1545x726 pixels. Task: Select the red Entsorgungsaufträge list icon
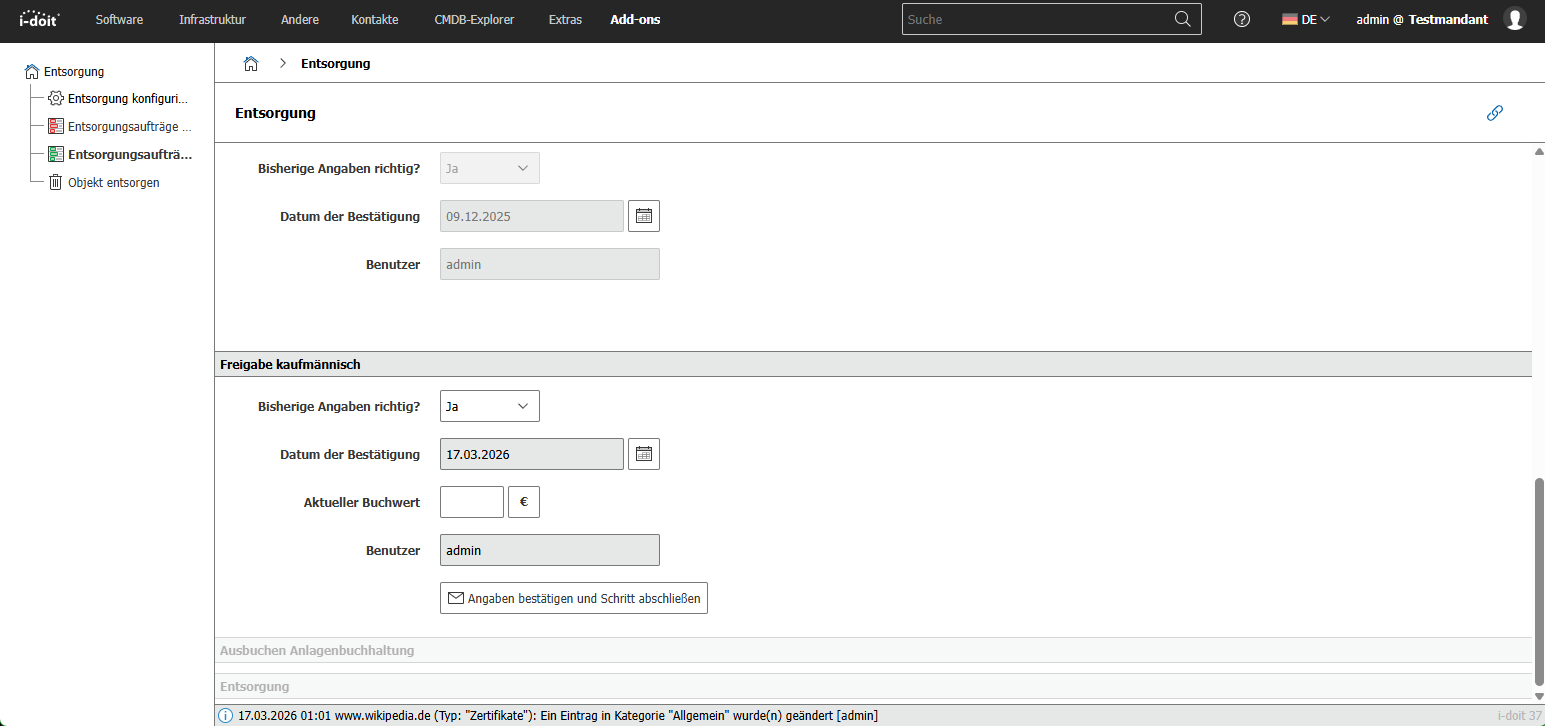coord(56,126)
